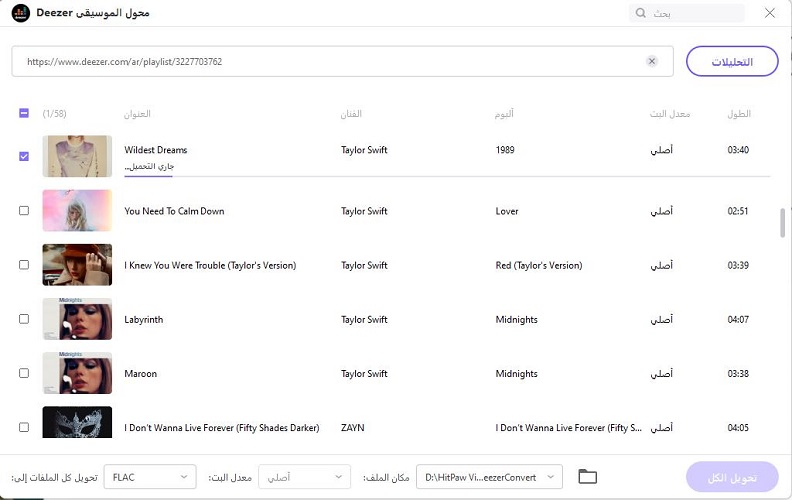
Task: Click the Deezer logo icon
Action: (x=21, y=13)
